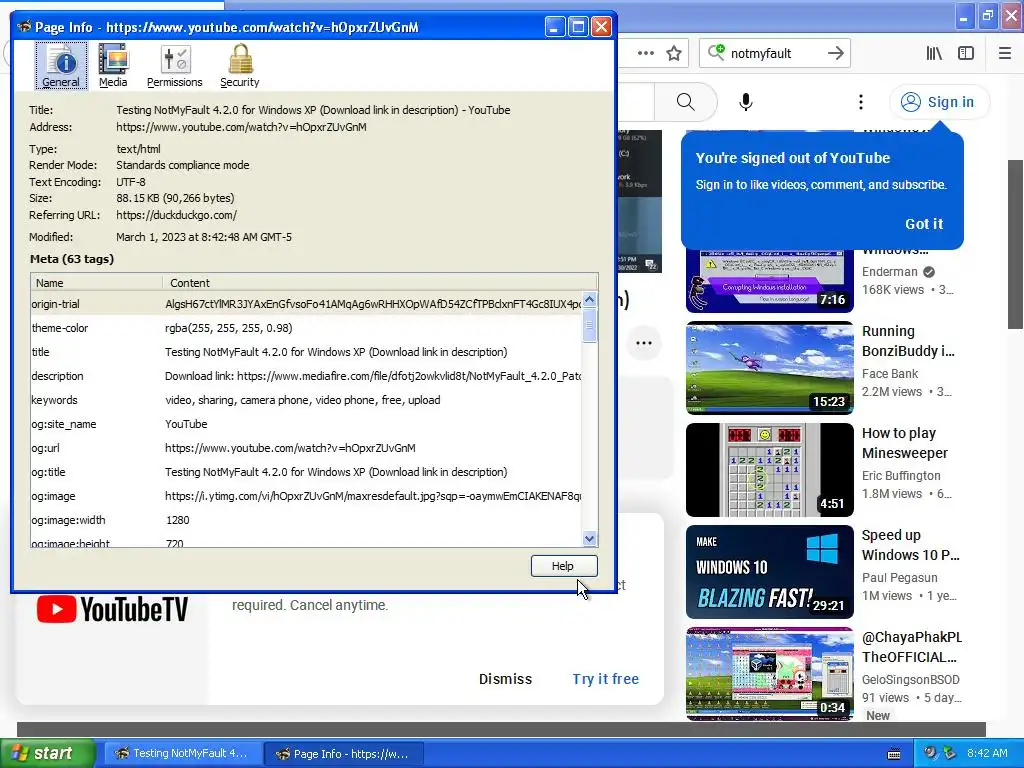
Task: Click the meta table Content column header
Action: pyautogui.click(x=379, y=283)
